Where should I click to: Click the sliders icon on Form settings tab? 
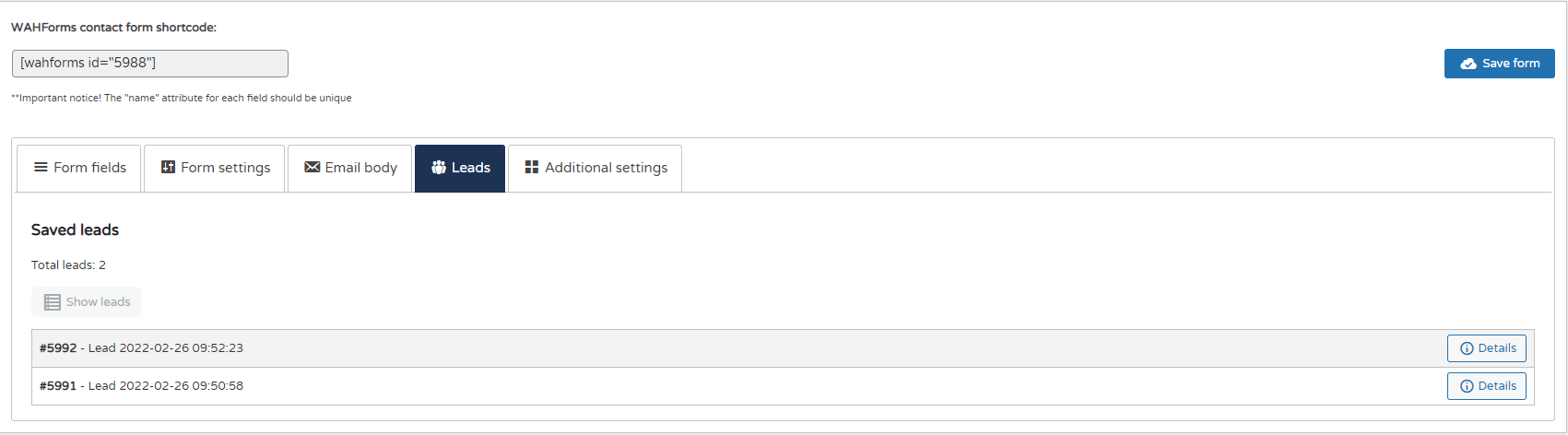pyautogui.click(x=168, y=167)
